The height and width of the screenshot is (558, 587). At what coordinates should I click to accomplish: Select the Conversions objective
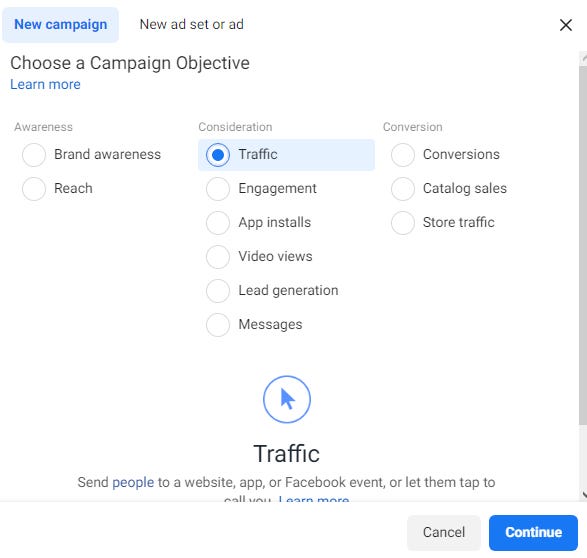[x=403, y=155]
